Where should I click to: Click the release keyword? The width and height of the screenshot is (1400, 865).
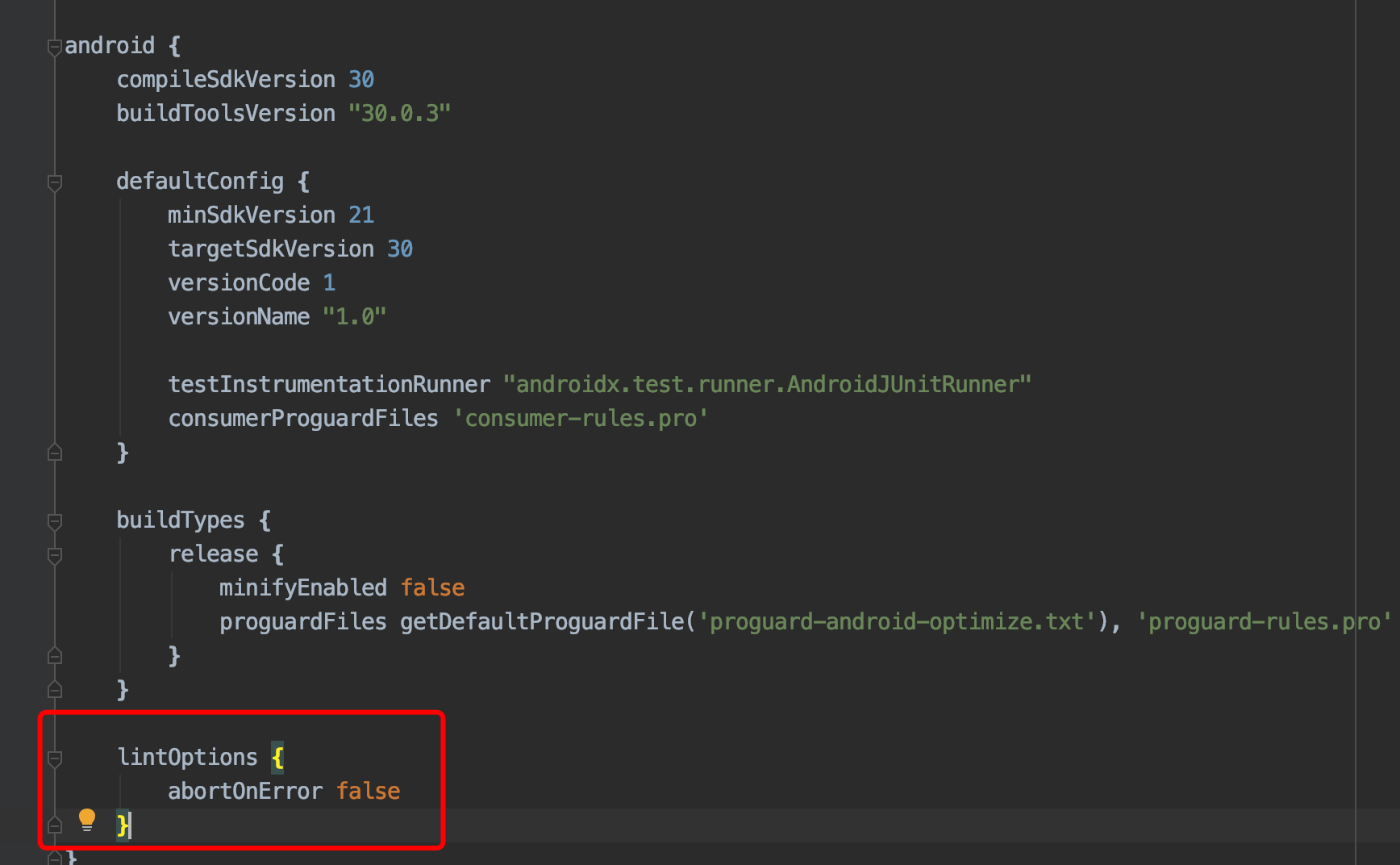213,554
